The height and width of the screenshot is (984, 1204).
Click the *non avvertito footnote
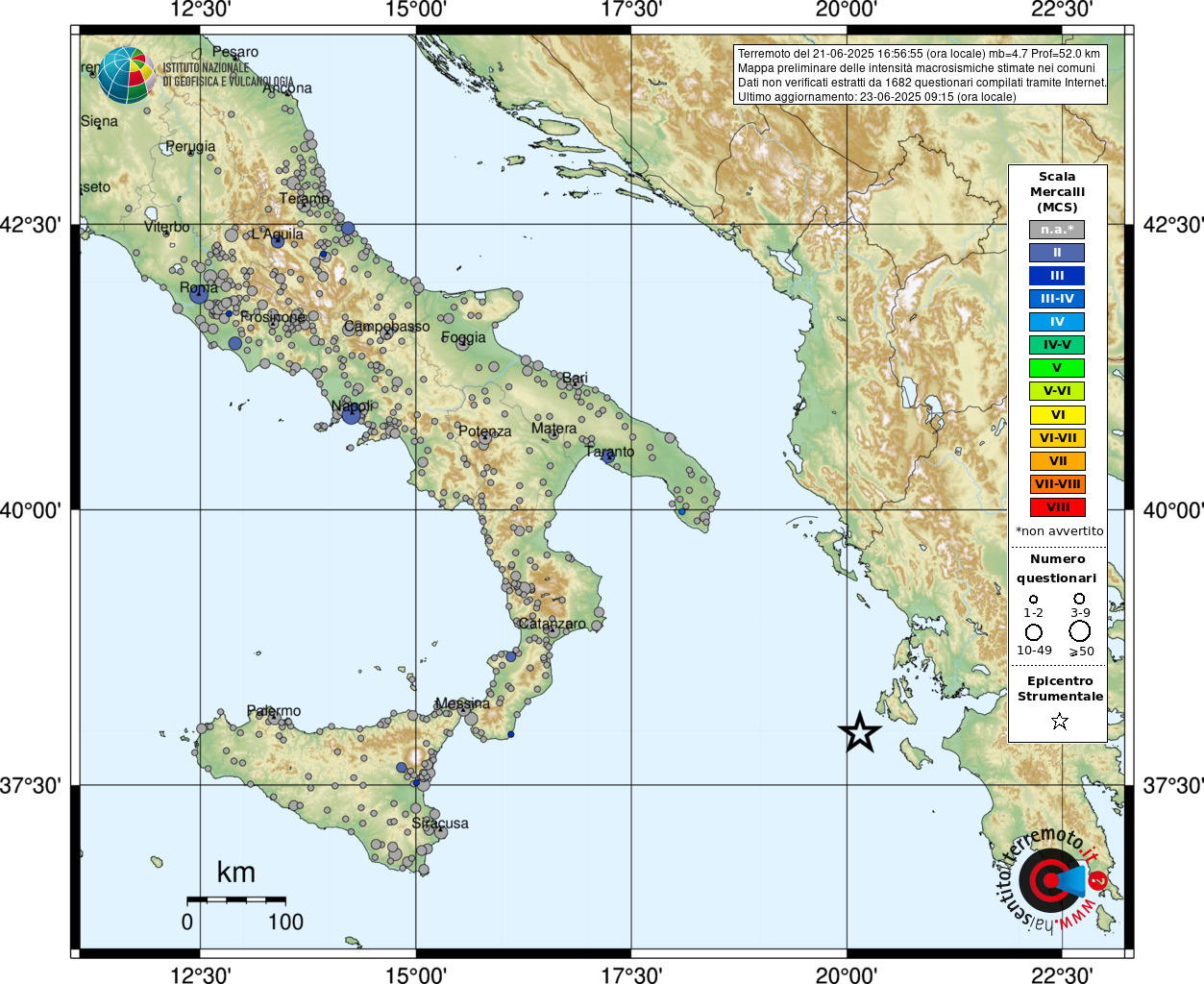click(x=1060, y=530)
